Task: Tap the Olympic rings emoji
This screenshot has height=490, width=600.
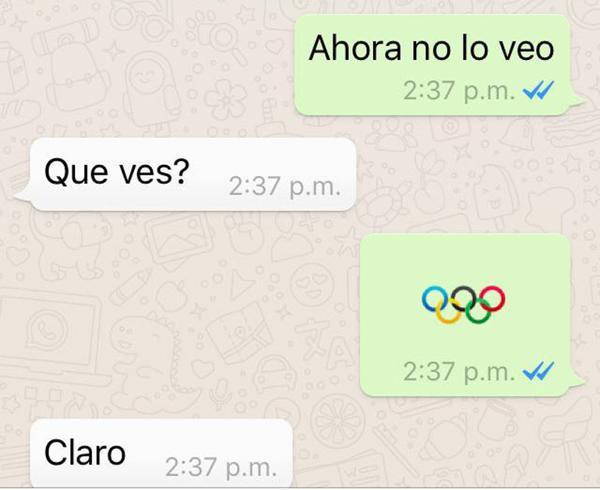Action: click(x=463, y=305)
